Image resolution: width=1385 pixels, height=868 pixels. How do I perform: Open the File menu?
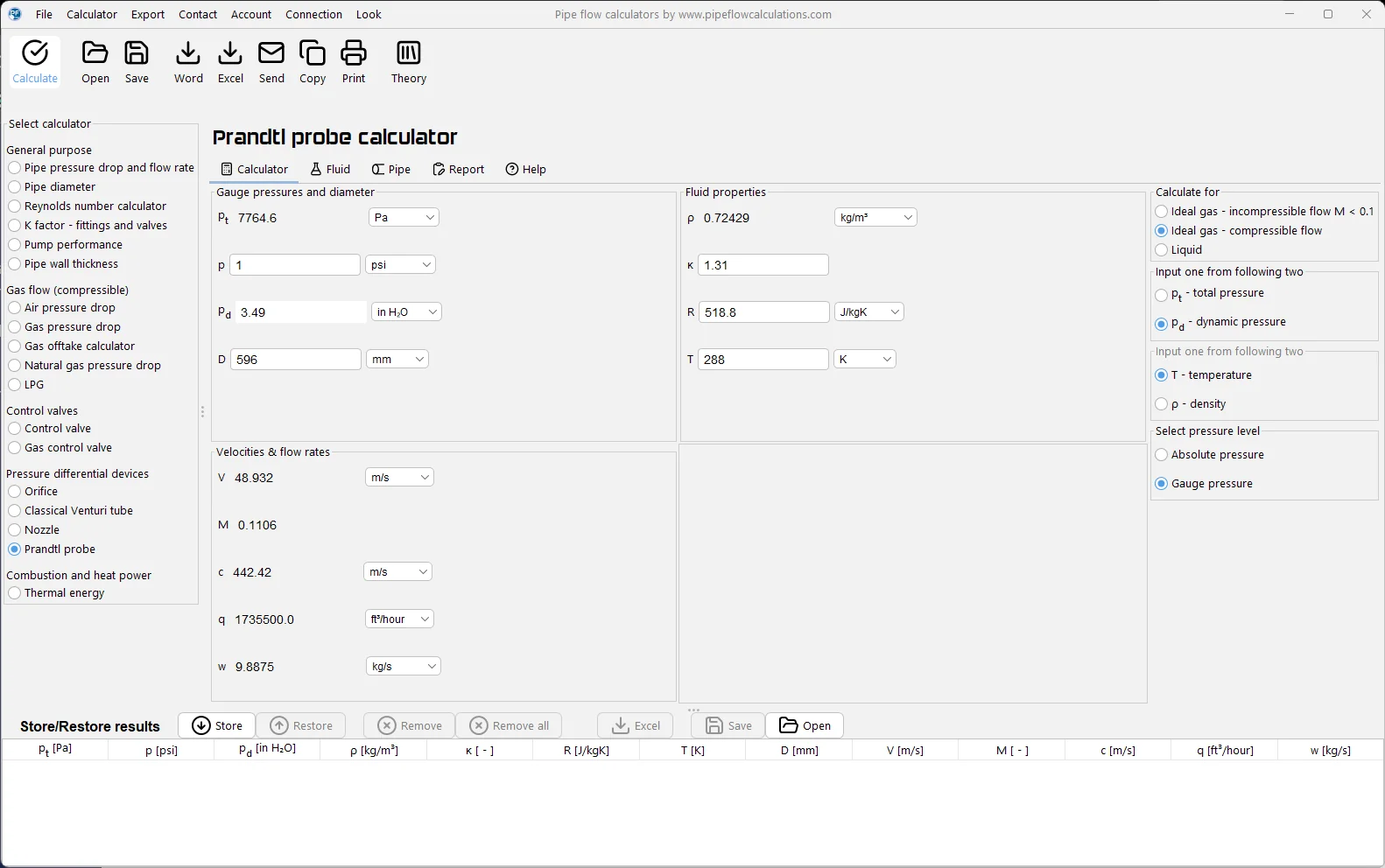click(44, 14)
